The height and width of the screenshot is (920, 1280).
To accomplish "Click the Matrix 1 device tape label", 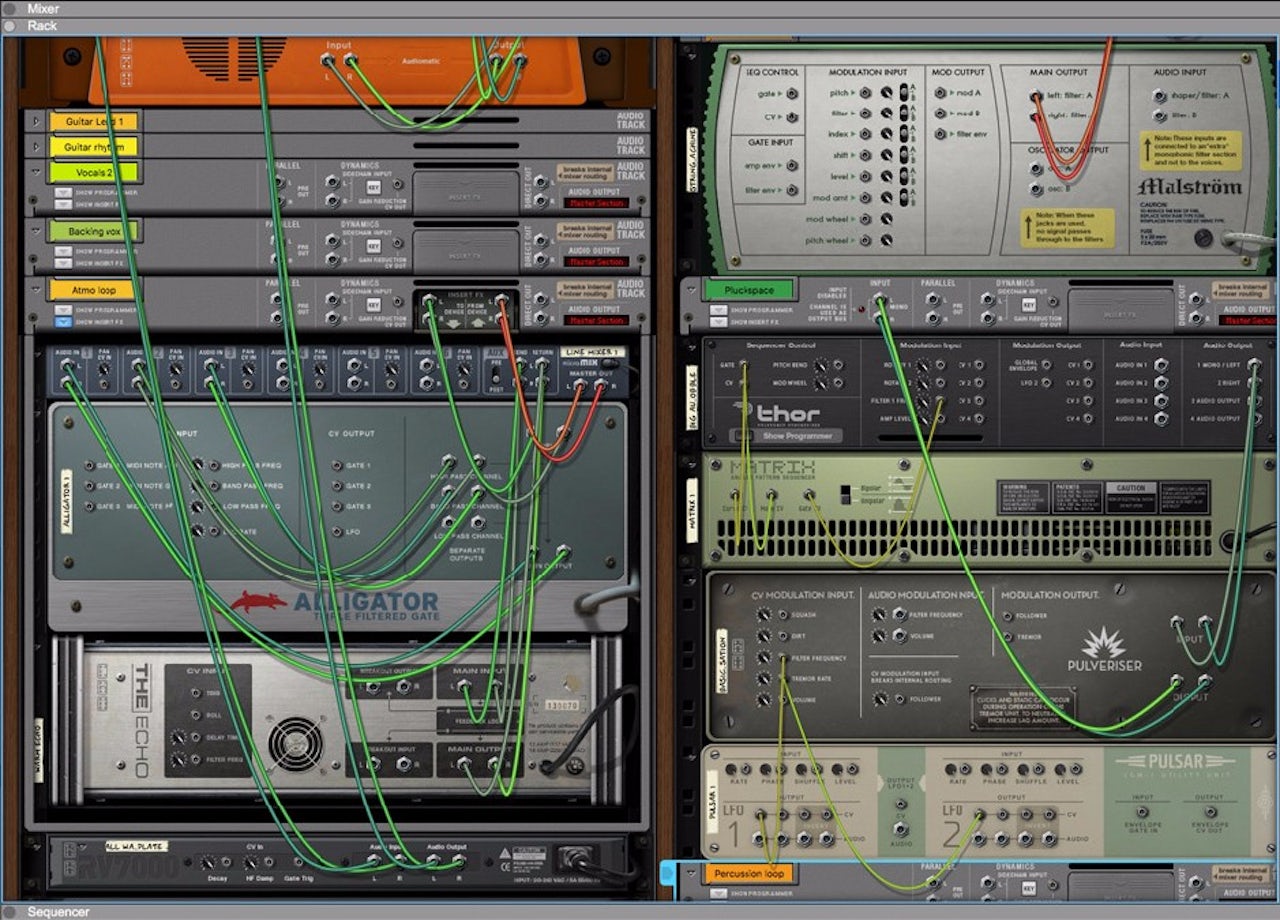I will pyautogui.click(x=693, y=509).
